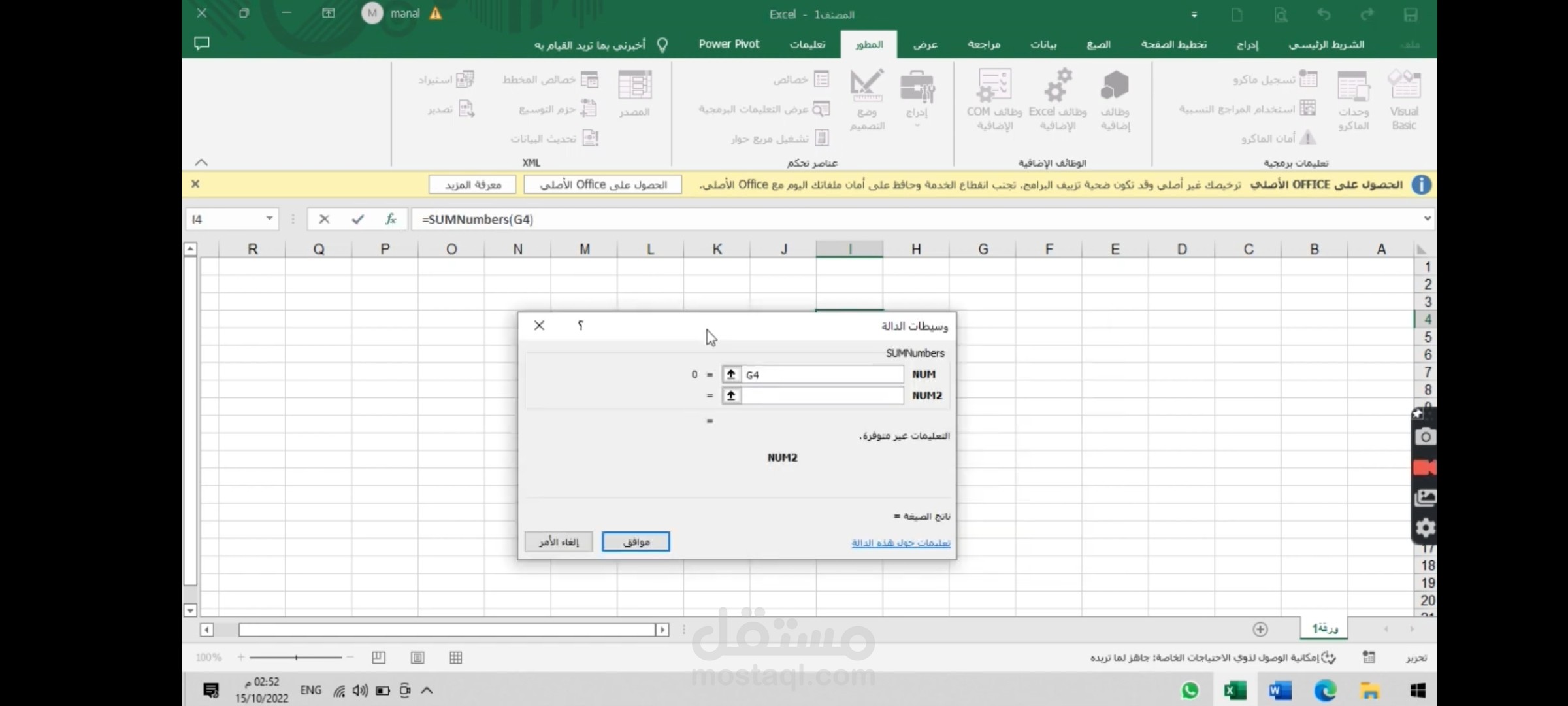The image size is (1568, 706).
Task: Open the Help (تعليمات) tab
Action: click(x=807, y=44)
